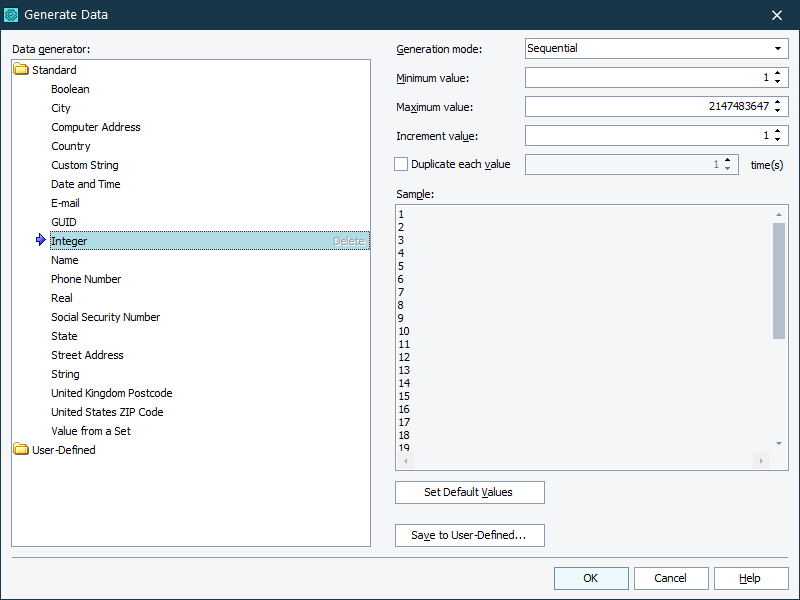The width and height of the screenshot is (800, 600).
Task: Click Delete on the Integer entry
Action: click(x=349, y=241)
